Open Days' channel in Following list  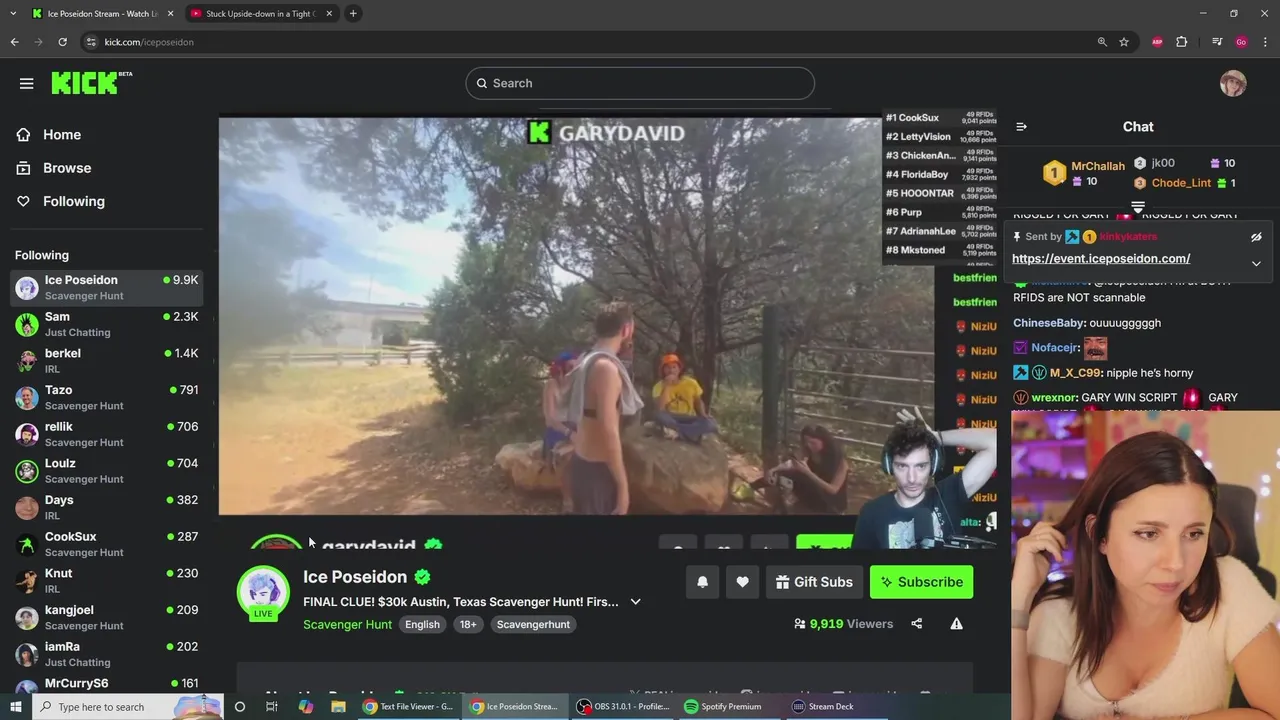click(108, 507)
